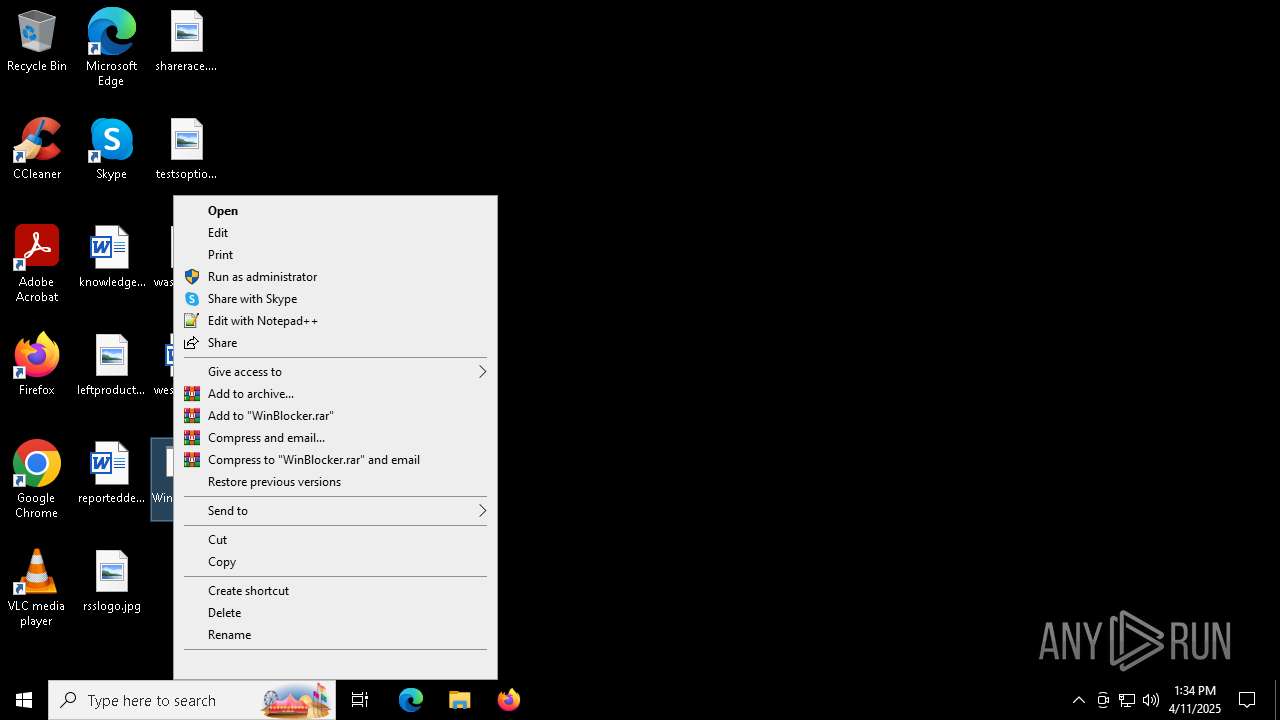This screenshot has height=720, width=1280.
Task: Expand the Give access to submenu
Action: click(x=335, y=372)
